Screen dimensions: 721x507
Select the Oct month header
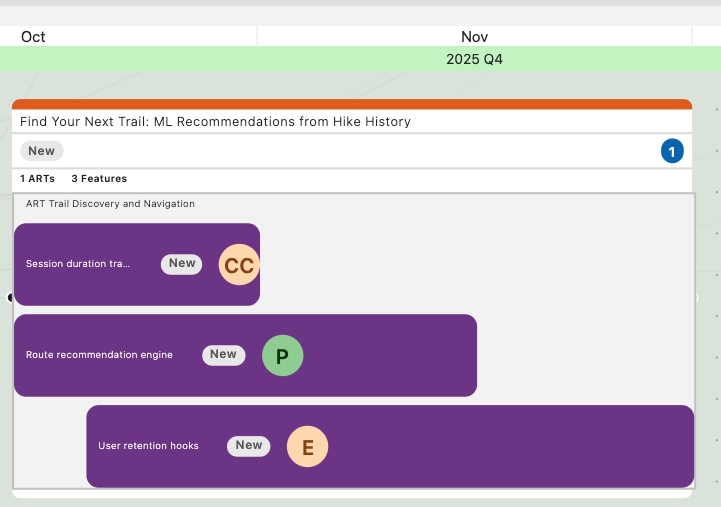click(x=33, y=37)
